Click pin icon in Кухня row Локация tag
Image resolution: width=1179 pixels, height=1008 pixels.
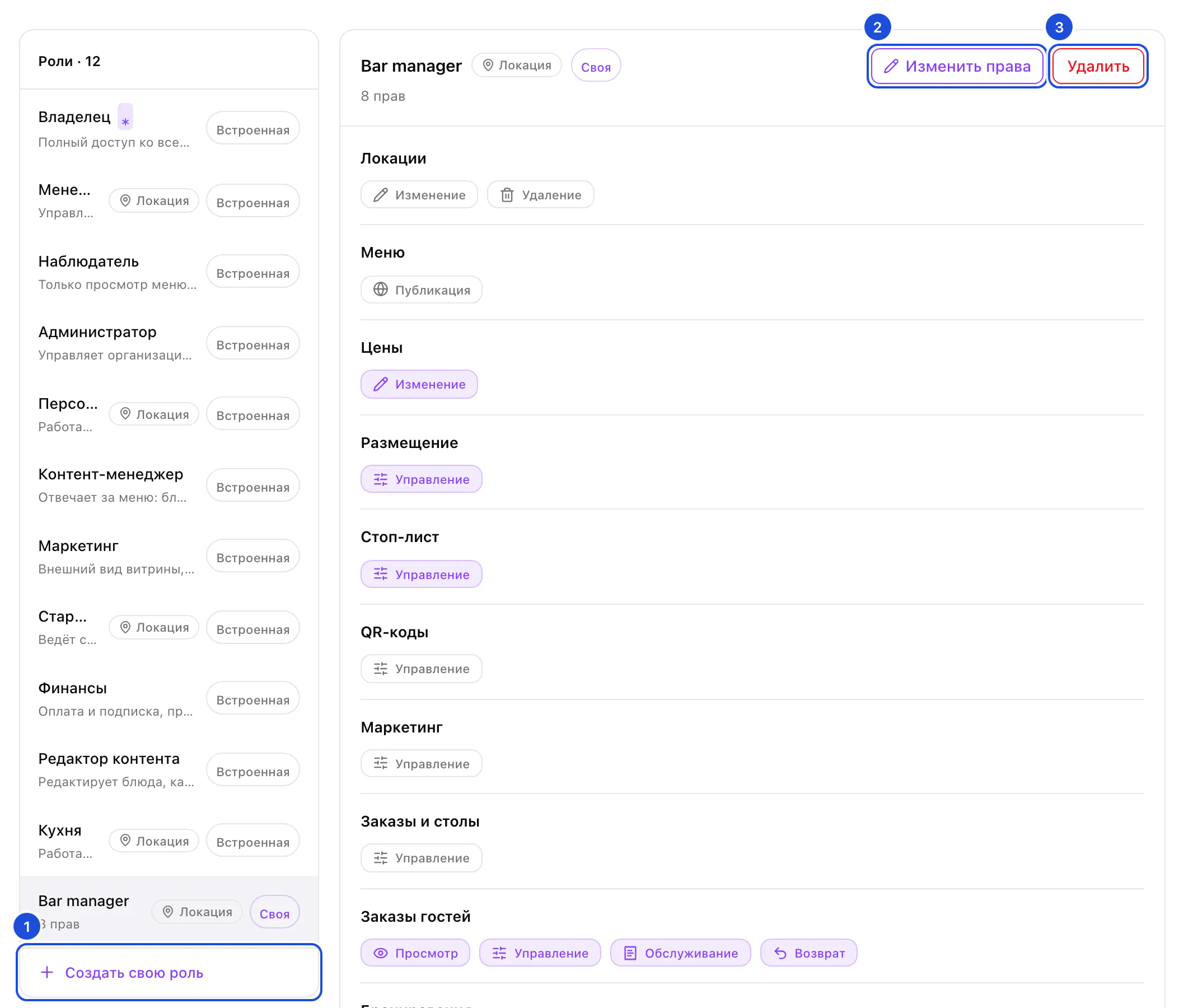125,841
